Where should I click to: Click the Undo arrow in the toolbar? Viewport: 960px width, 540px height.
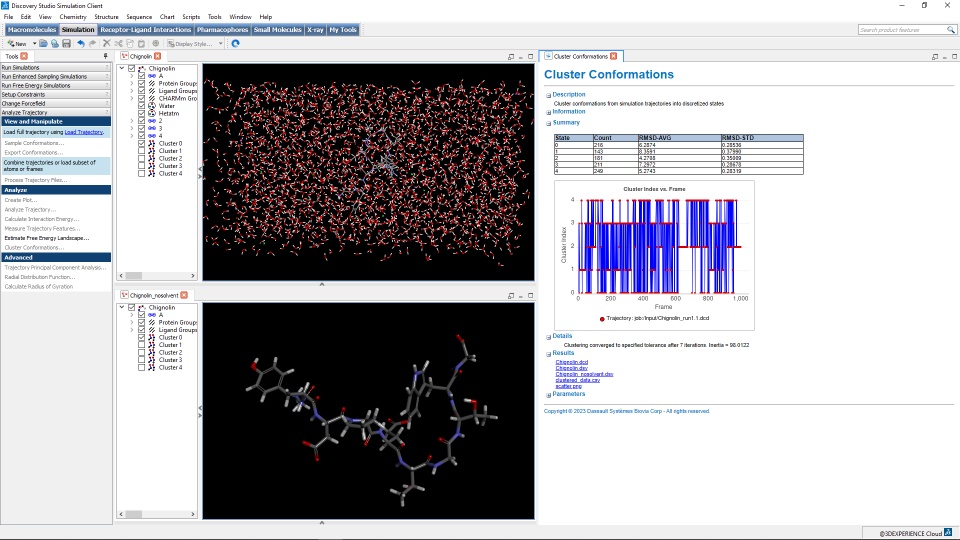tap(81, 44)
